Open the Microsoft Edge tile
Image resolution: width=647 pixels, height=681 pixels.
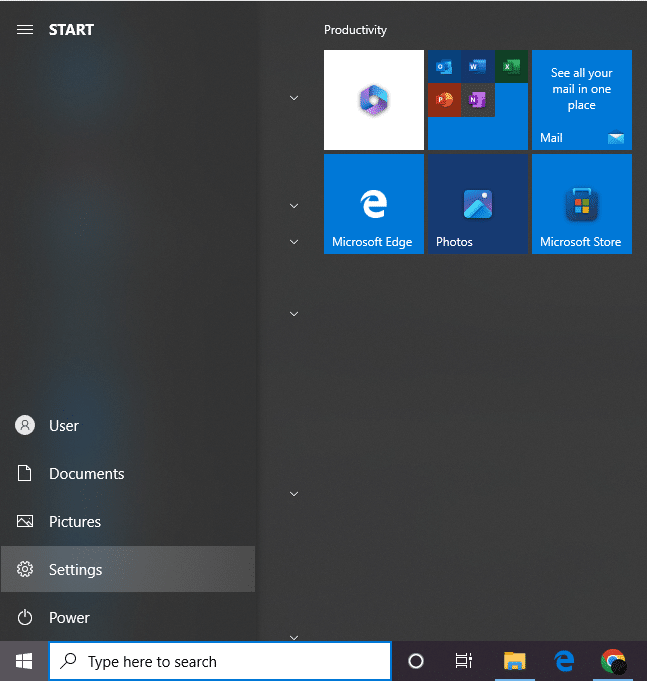[373, 204]
